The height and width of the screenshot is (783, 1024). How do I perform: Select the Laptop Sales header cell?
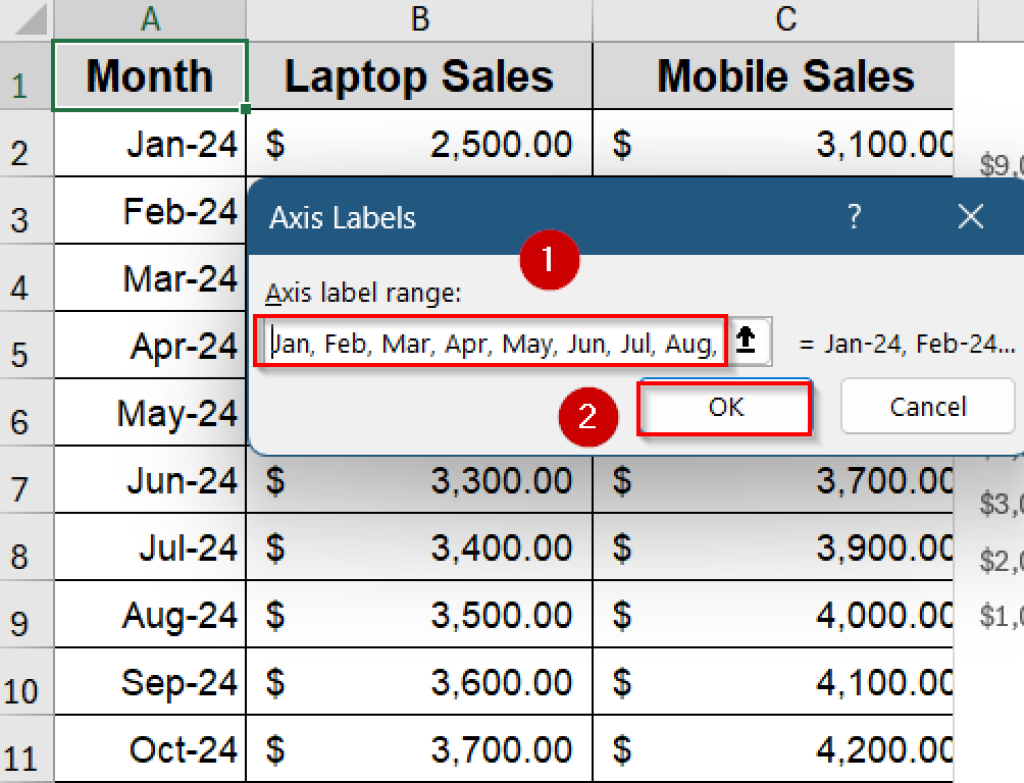418,75
